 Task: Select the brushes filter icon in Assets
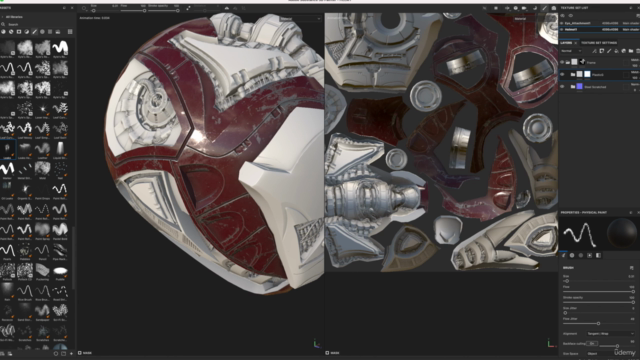click(x=35, y=31)
